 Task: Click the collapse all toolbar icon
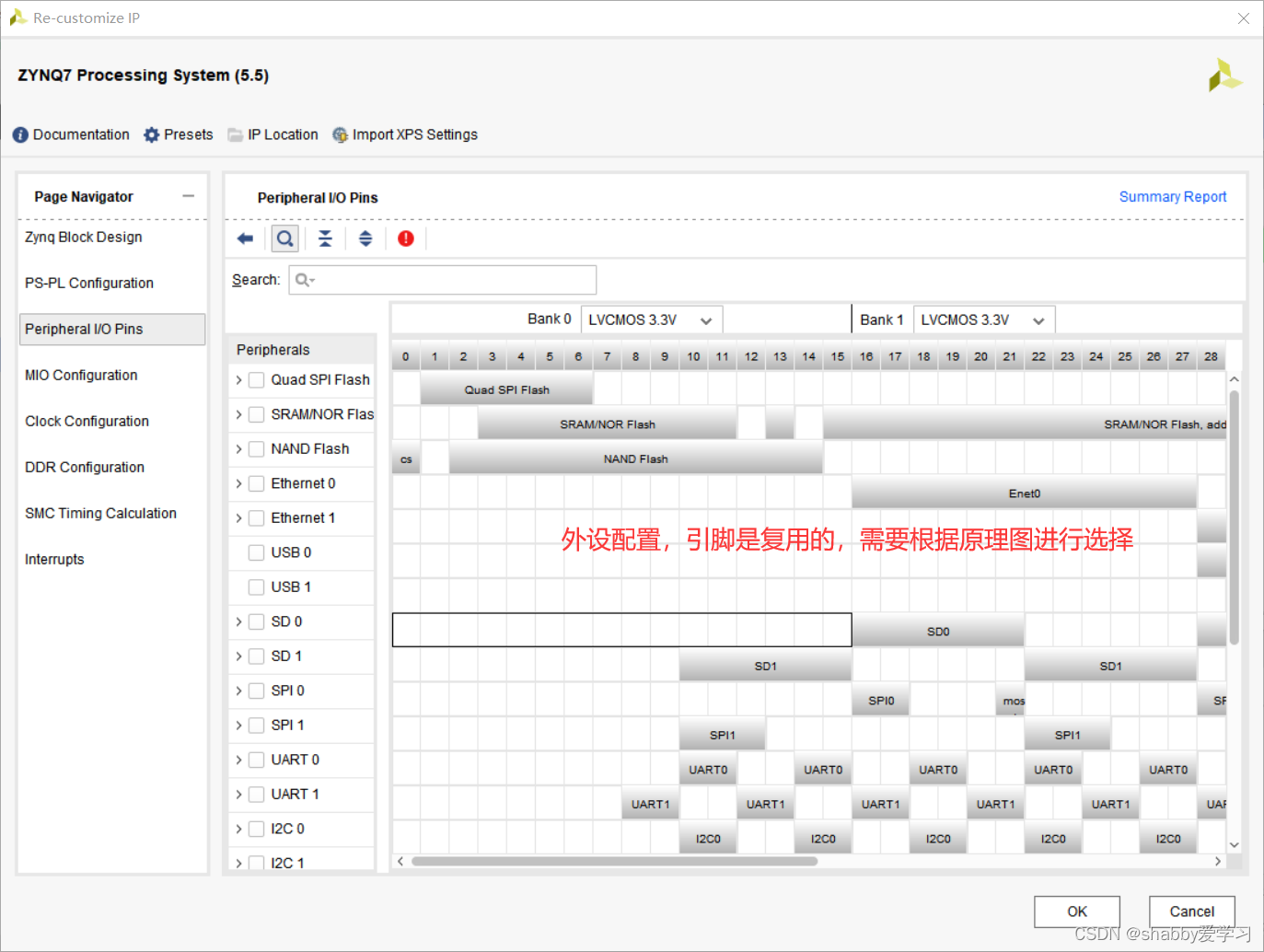pos(325,238)
